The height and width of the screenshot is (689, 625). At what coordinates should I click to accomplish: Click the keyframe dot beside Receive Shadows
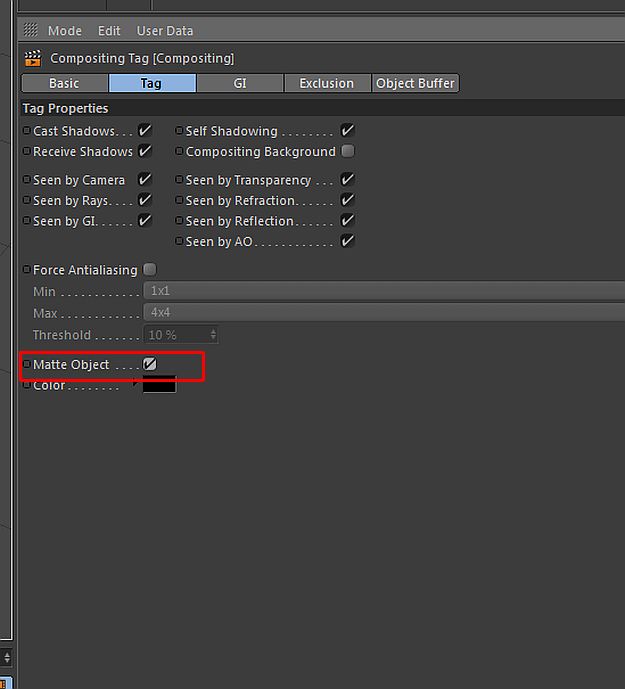click(26, 151)
